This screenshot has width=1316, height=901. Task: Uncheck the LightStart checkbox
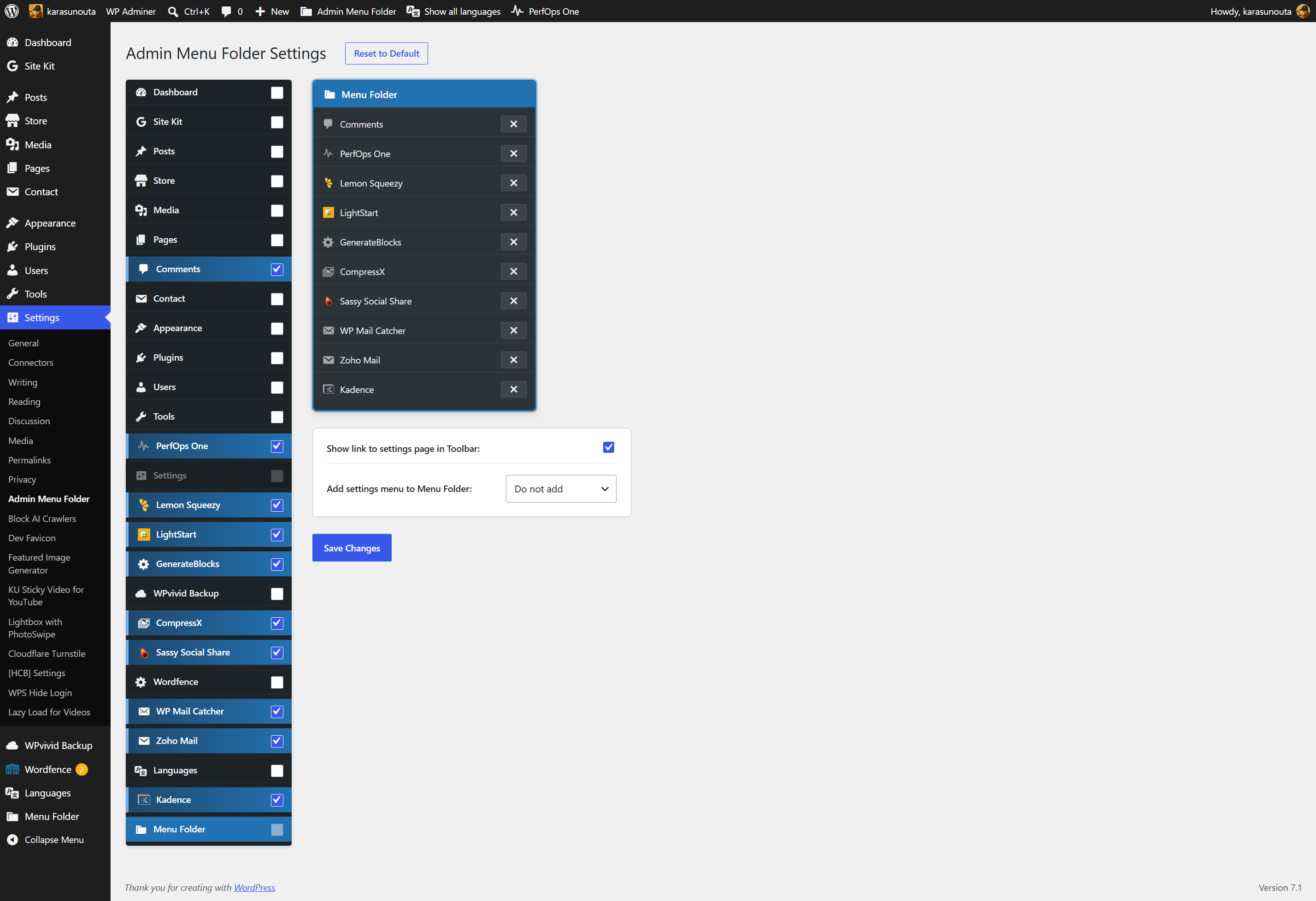pyautogui.click(x=277, y=535)
